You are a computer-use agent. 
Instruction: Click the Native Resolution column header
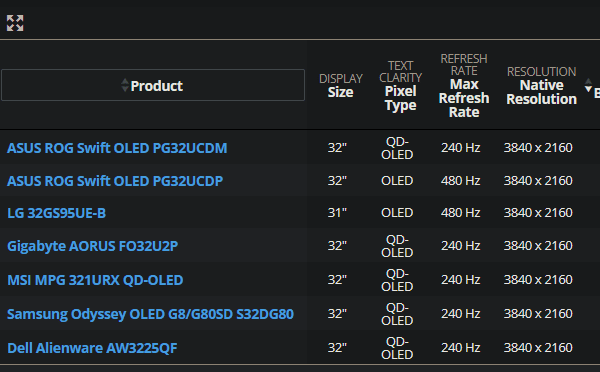541,85
